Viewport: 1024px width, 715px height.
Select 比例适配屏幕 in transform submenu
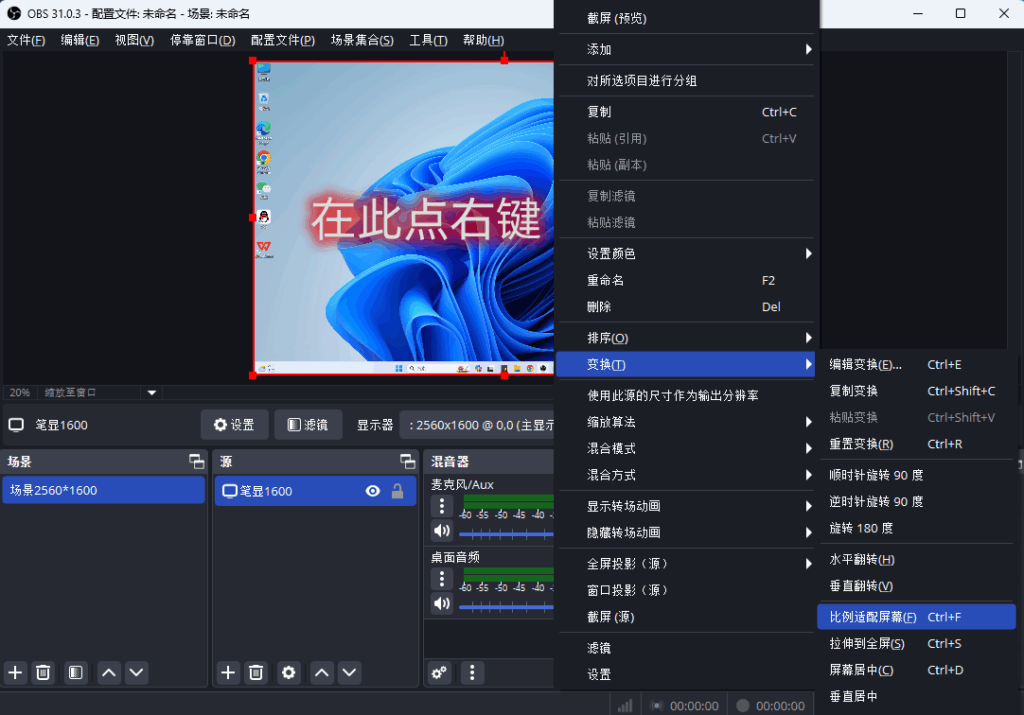click(x=916, y=617)
